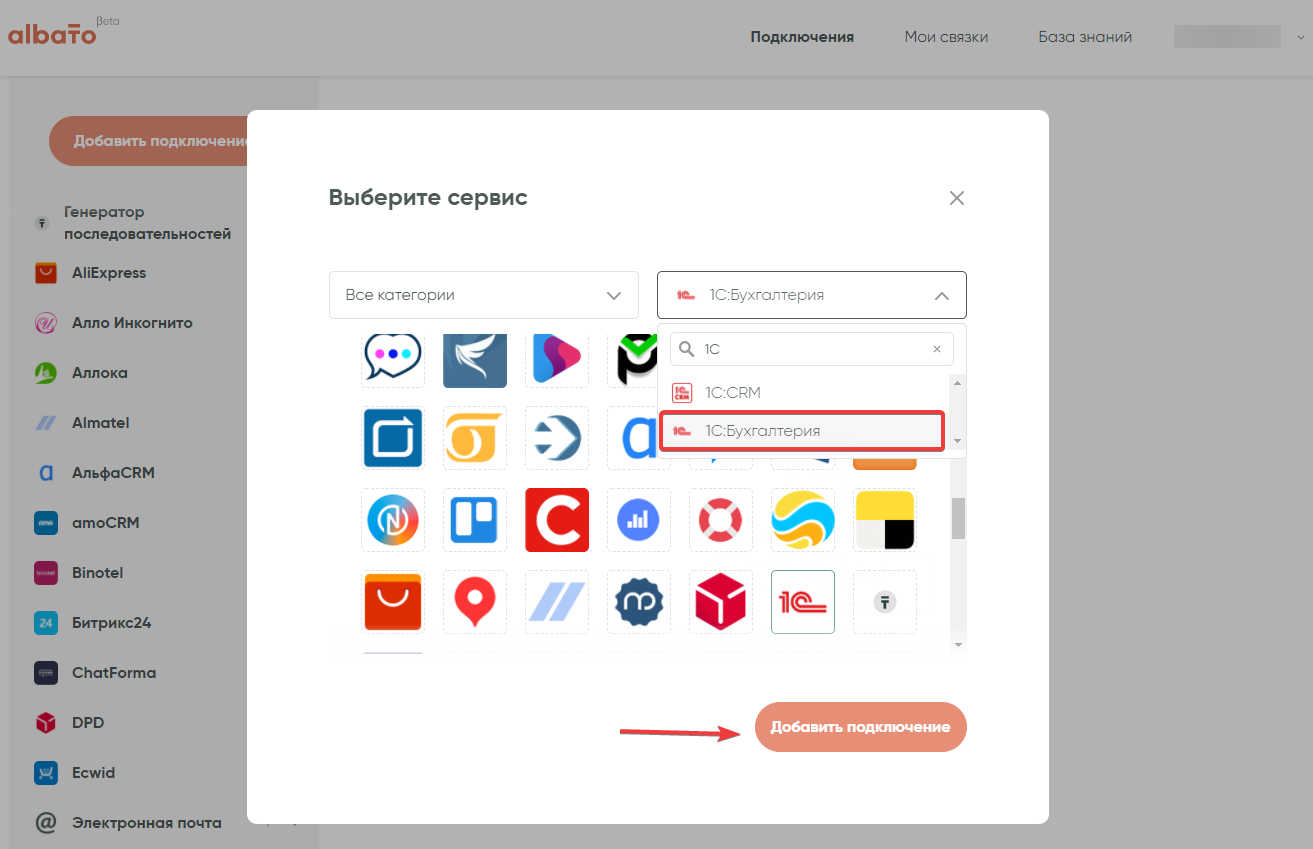This screenshot has height=849, width=1313.
Task: Click the red map pin service icon
Action: click(x=474, y=602)
